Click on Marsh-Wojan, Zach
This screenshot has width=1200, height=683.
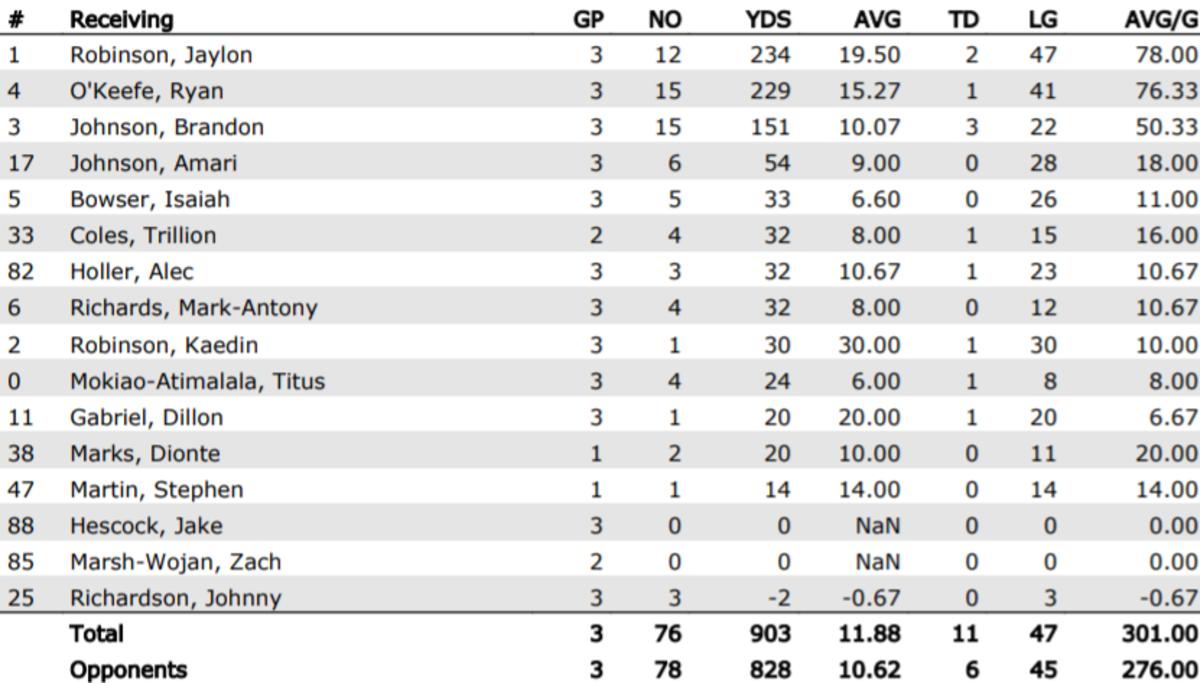(x=175, y=562)
